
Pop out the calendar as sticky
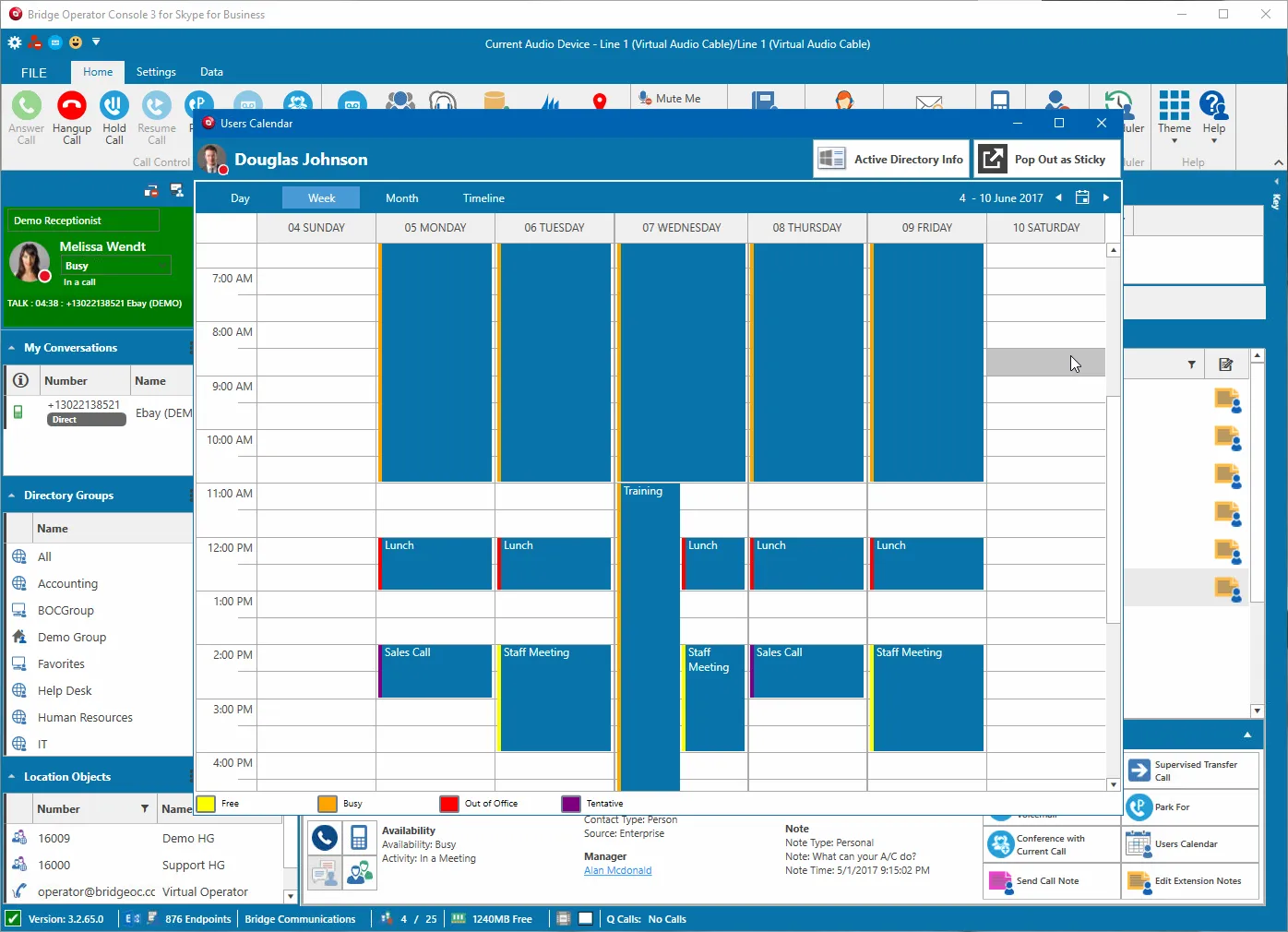pyautogui.click(x=1046, y=160)
